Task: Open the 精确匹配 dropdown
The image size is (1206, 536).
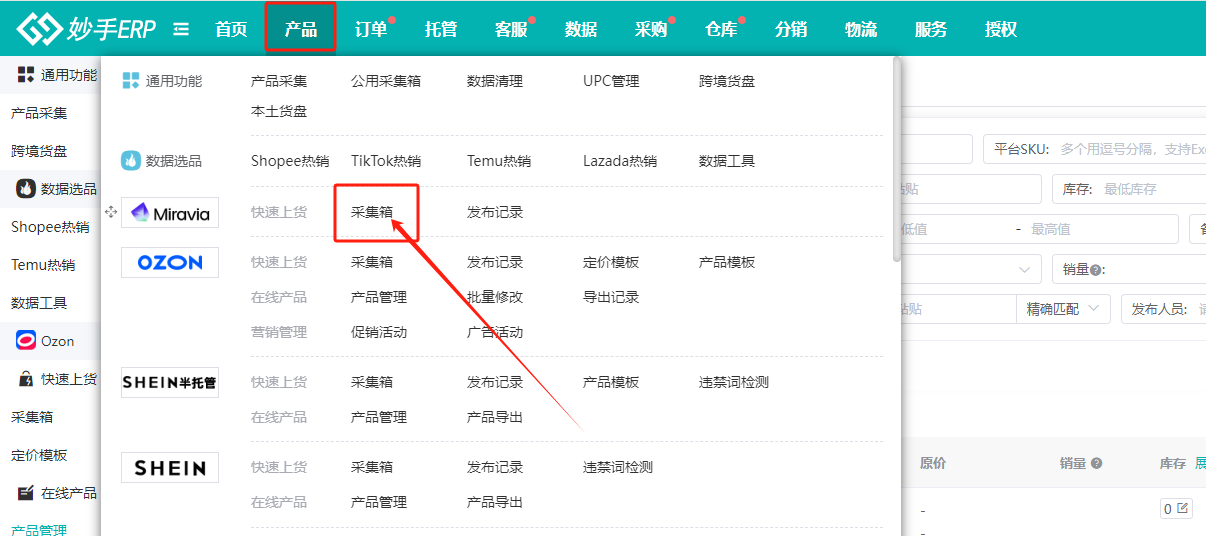Action: tap(1063, 309)
